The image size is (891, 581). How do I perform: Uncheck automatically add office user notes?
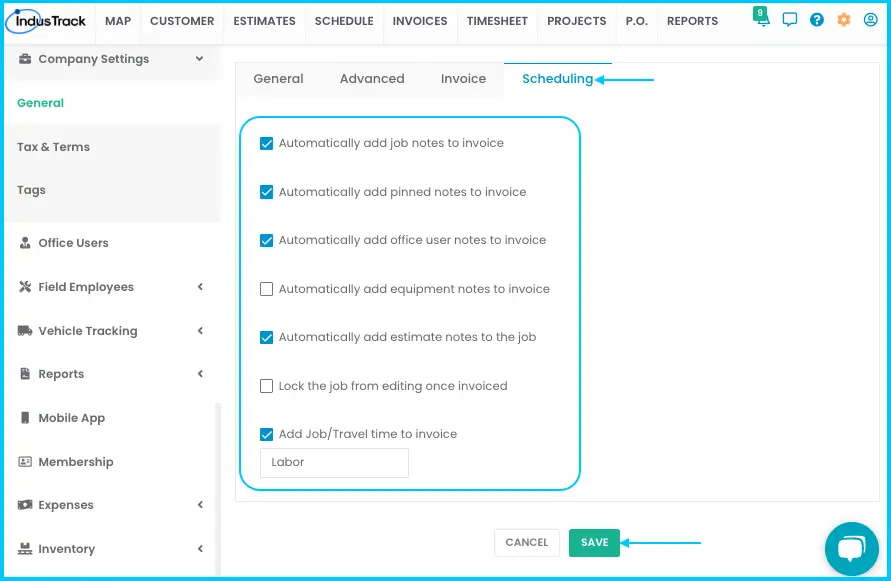267,240
